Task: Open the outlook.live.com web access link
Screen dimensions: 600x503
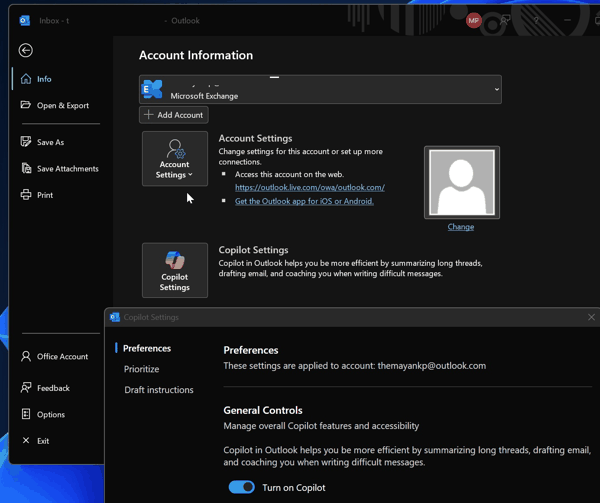Action: click(310, 187)
